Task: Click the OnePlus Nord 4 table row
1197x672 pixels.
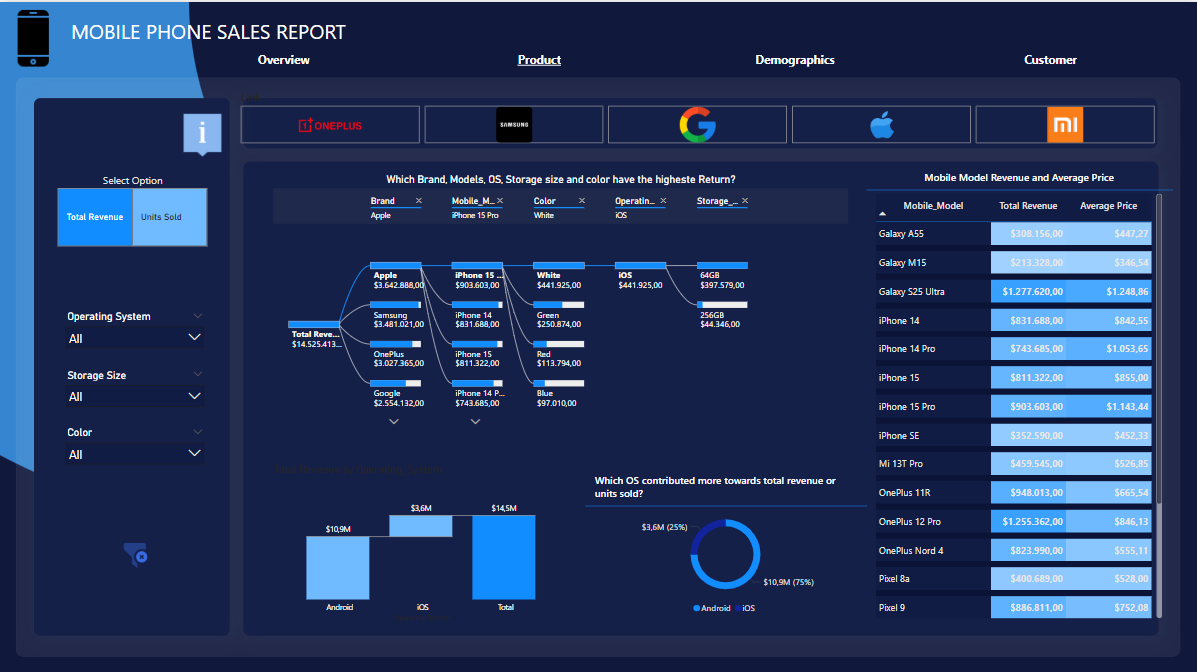Action: coord(1013,551)
